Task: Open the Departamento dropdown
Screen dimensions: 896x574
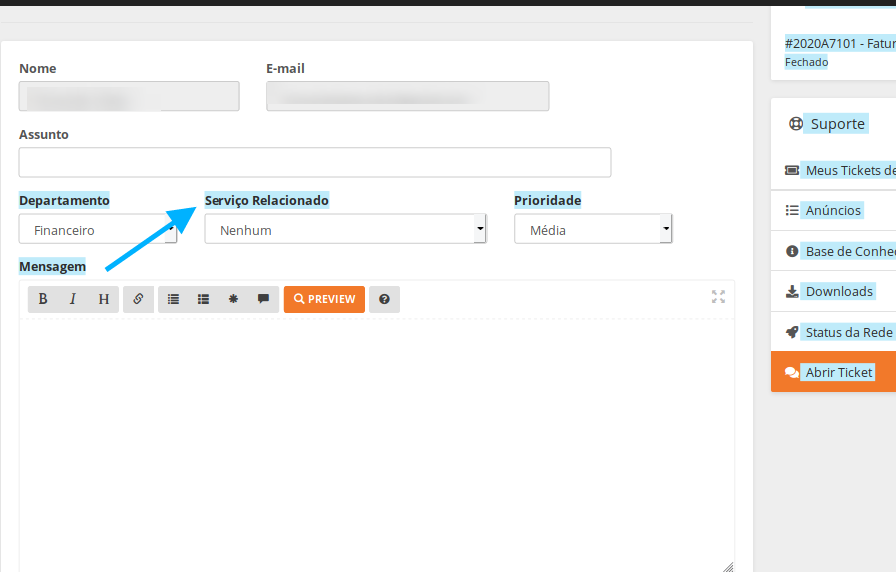Action: click(97, 230)
